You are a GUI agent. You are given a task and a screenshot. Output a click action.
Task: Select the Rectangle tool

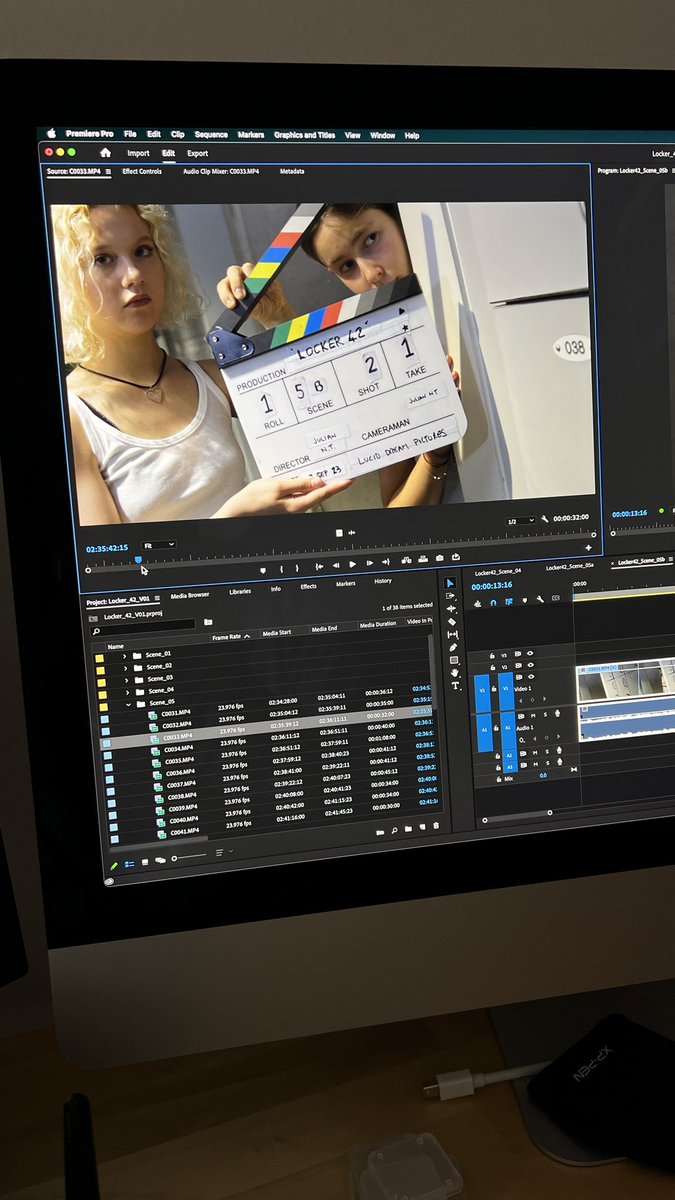click(454, 660)
